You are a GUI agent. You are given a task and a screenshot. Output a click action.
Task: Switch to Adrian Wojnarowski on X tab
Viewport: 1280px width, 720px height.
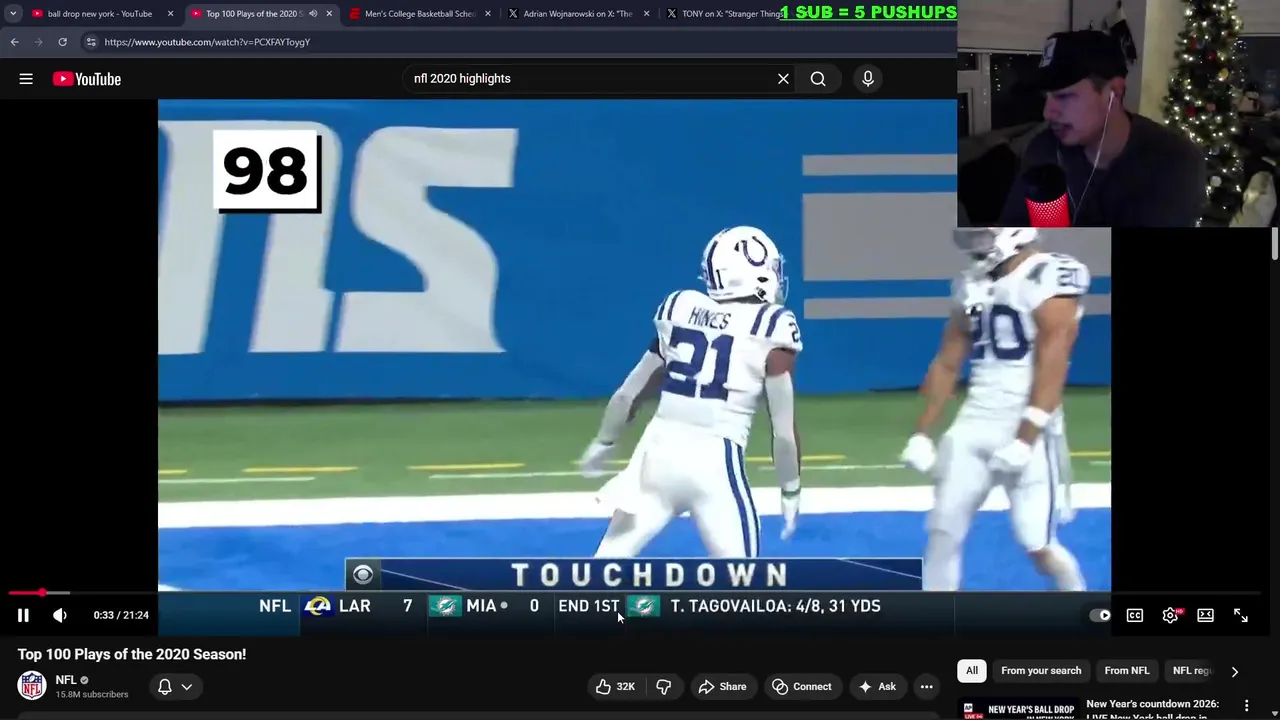[577, 14]
